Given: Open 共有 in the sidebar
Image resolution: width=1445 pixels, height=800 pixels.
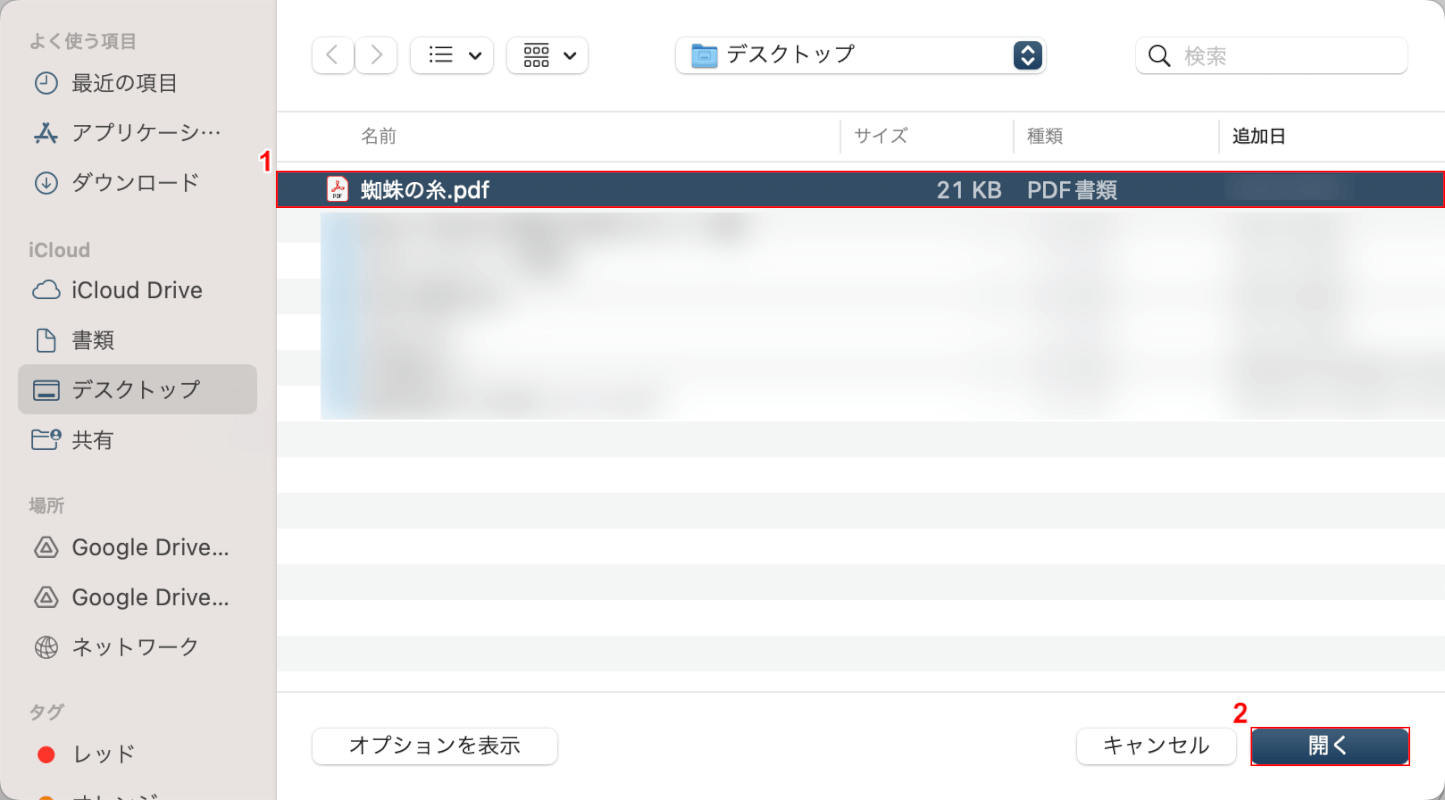Looking at the screenshot, I should tap(137, 439).
